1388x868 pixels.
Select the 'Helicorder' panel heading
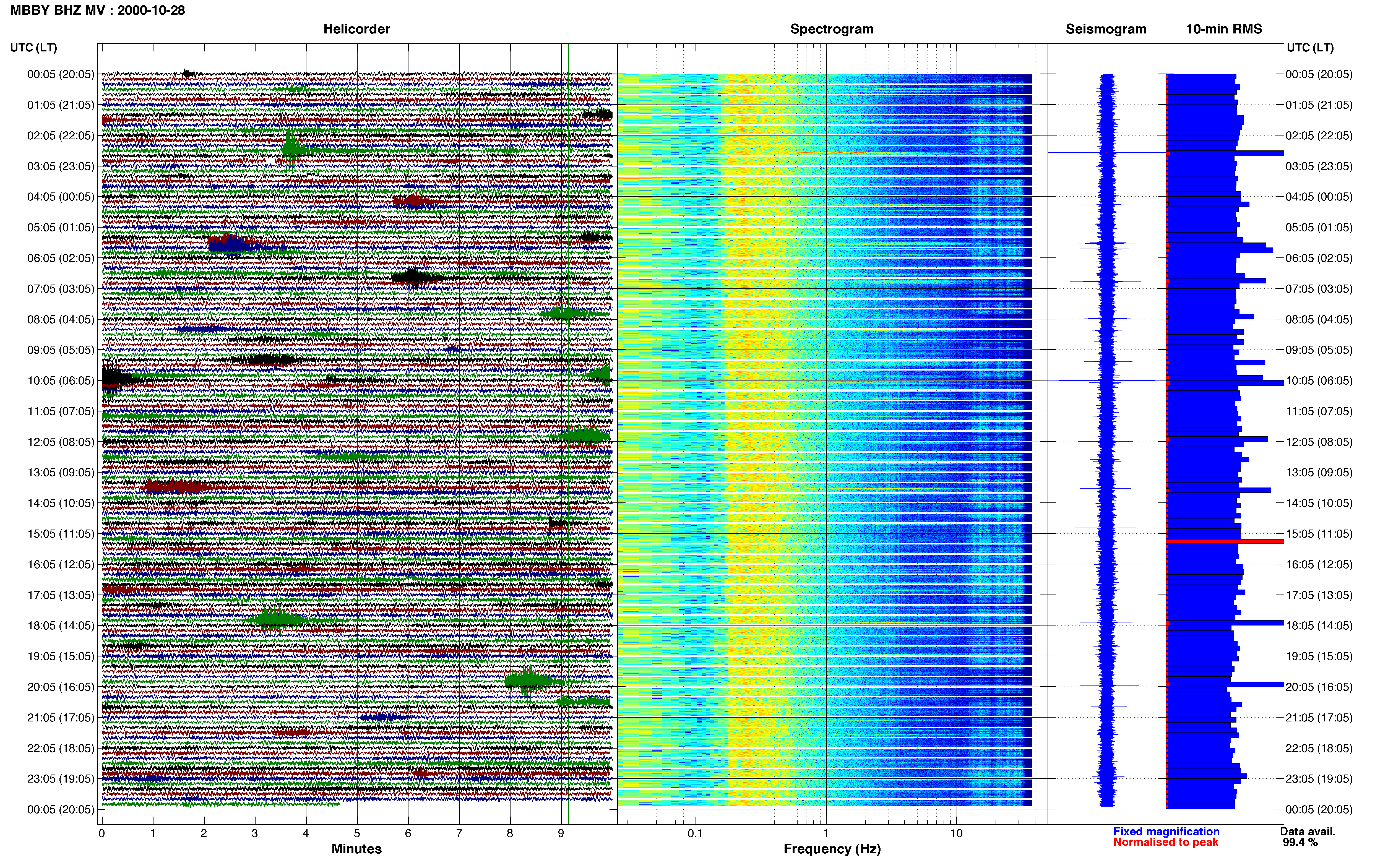(356, 29)
